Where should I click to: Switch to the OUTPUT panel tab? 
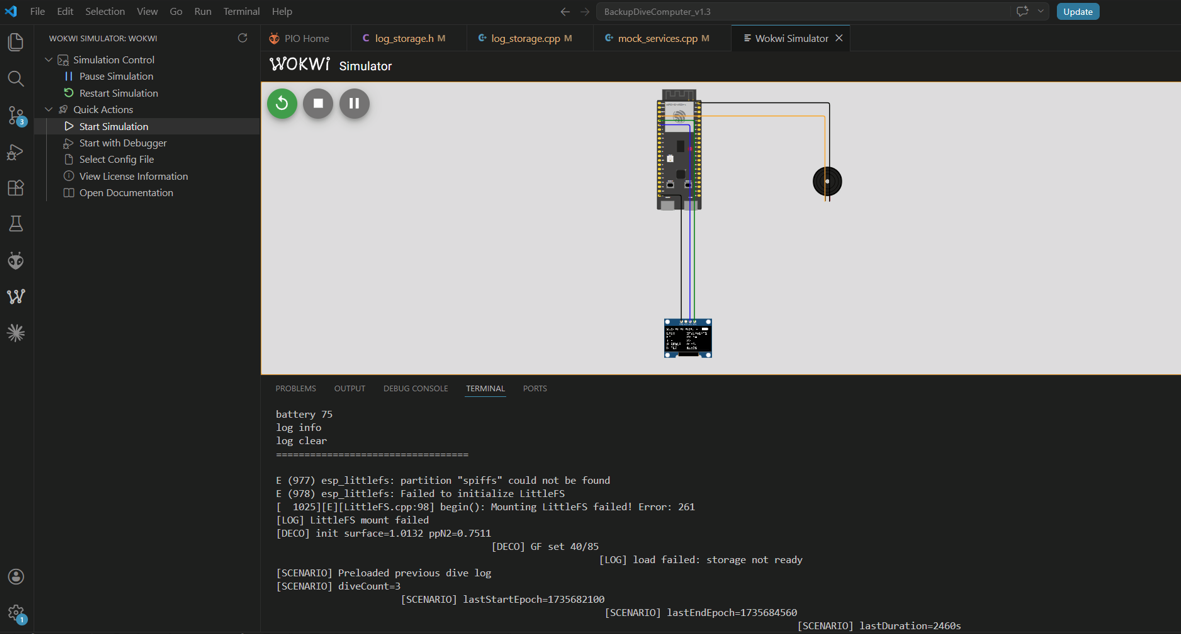point(349,389)
